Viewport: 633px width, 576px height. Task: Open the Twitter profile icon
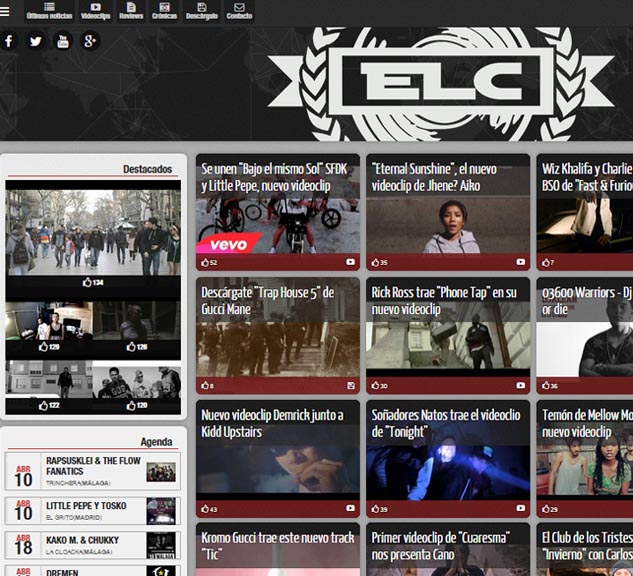(x=36, y=41)
